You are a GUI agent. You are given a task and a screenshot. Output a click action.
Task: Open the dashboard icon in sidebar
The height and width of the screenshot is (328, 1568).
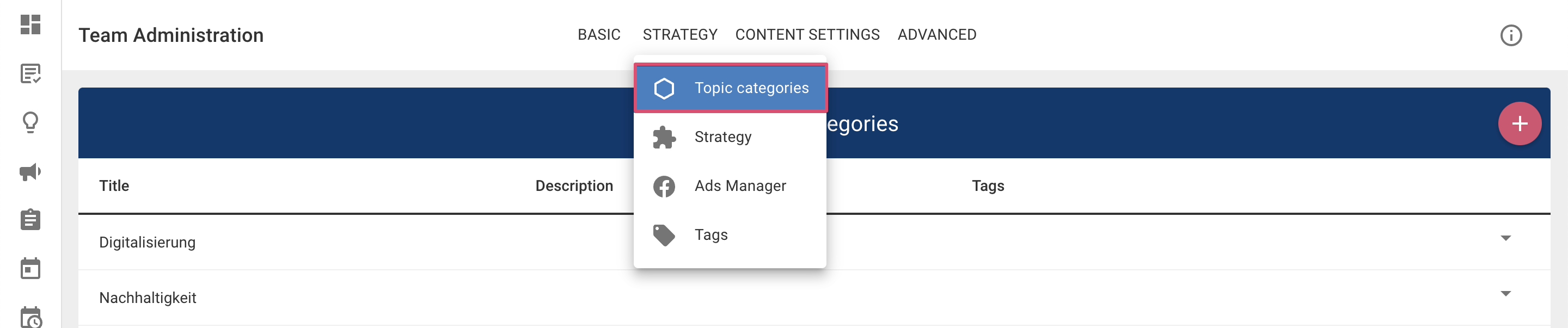click(30, 25)
